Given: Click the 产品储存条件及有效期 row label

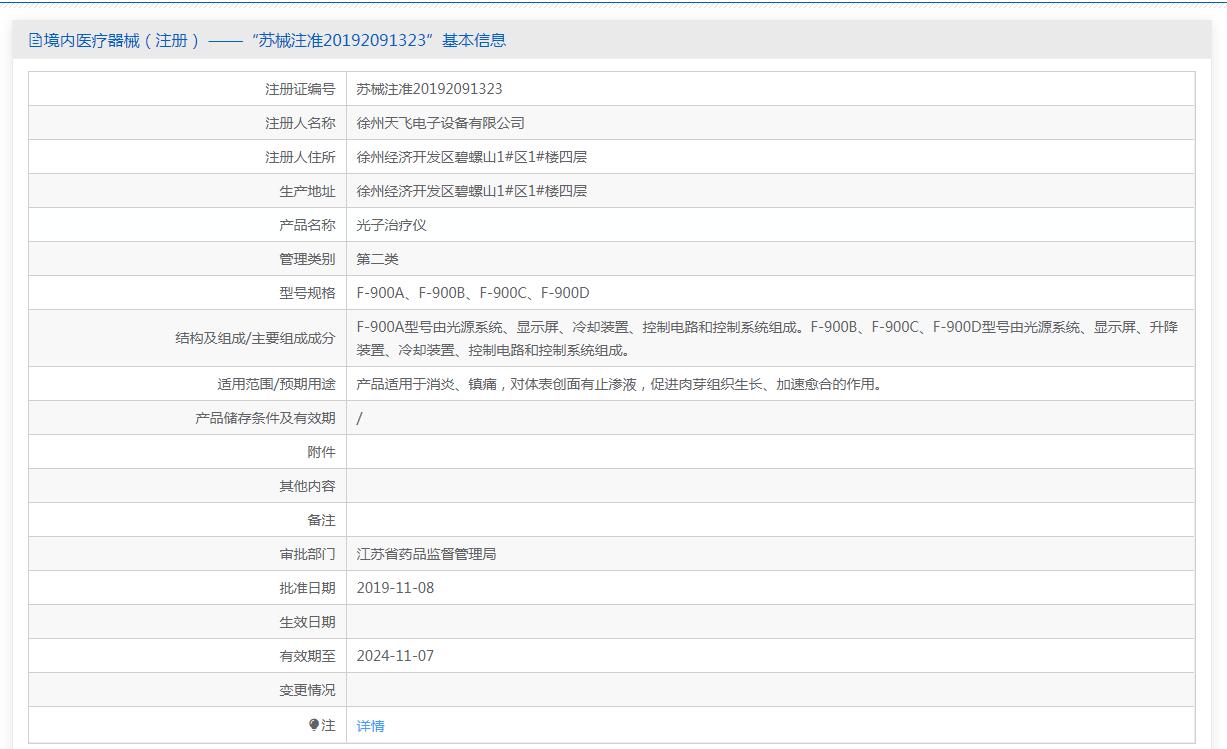Looking at the screenshot, I should [x=265, y=418].
